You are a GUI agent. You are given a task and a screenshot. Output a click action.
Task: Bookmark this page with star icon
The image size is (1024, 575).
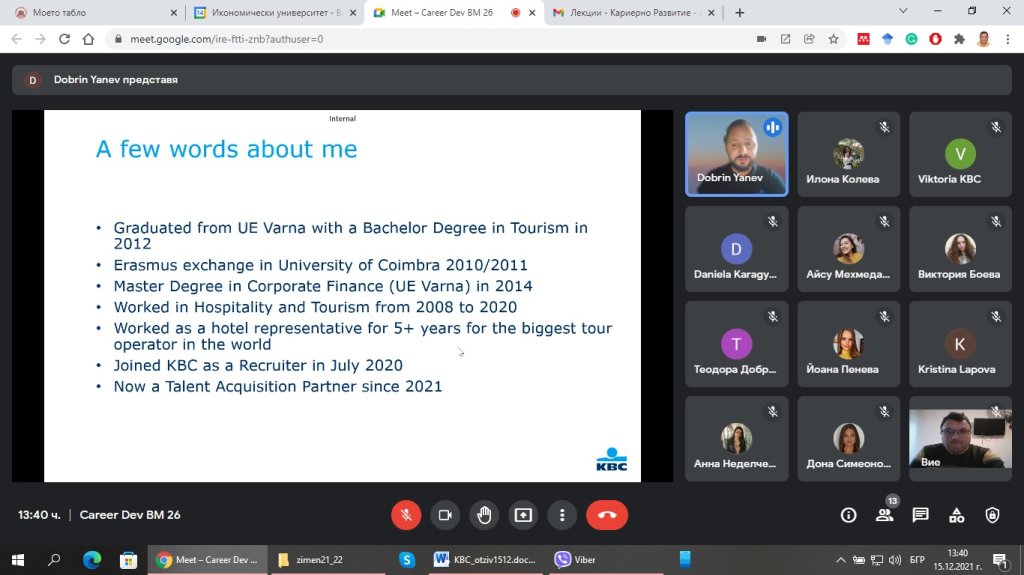coord(833,39)
